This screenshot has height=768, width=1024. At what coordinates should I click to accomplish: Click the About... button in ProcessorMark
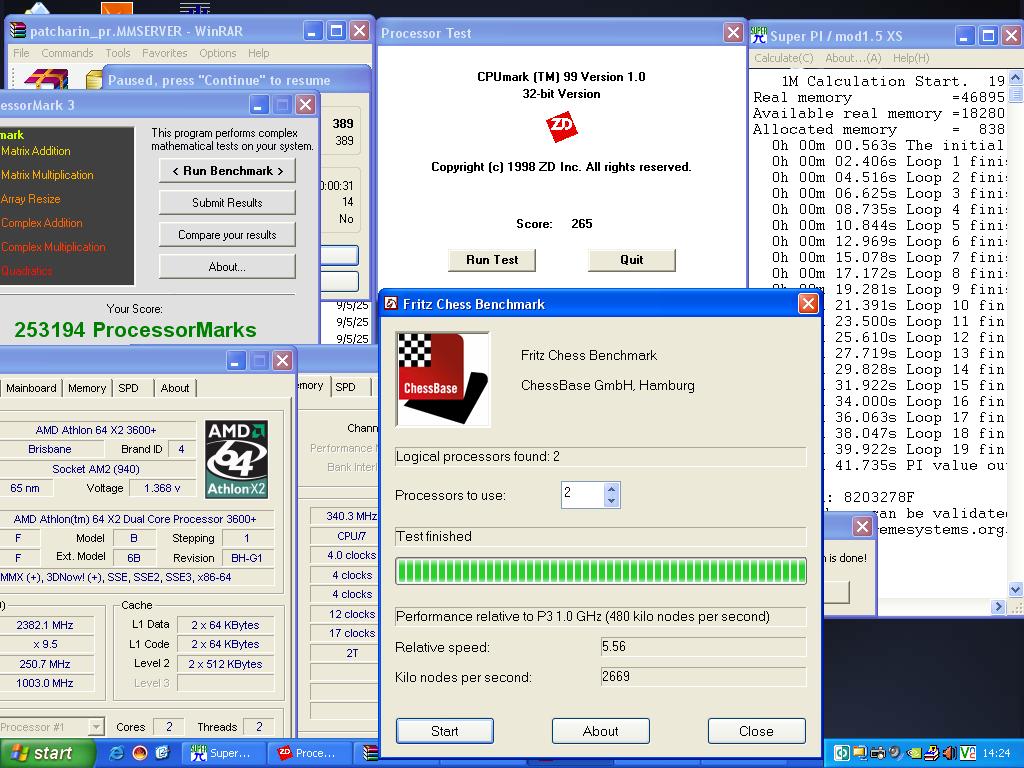click(x=227, y=266)
